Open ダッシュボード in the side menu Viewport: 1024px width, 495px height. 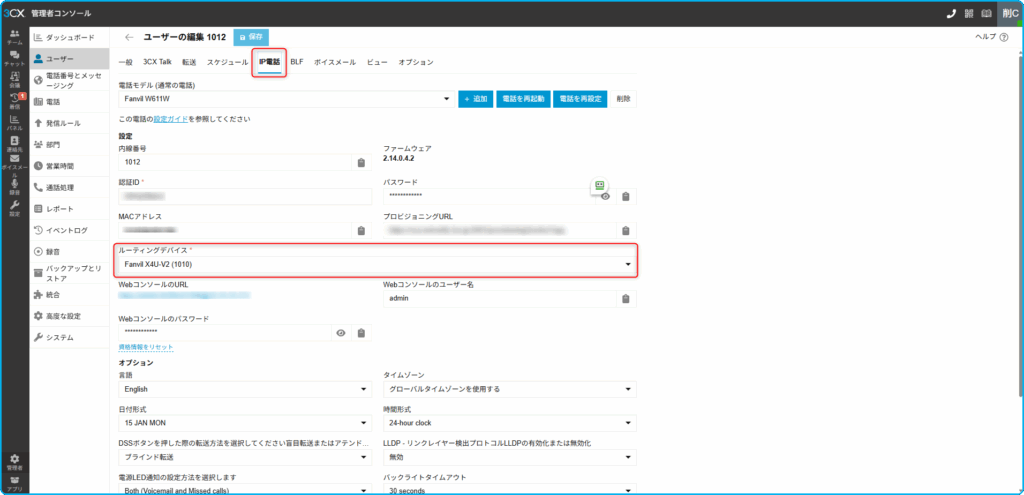pos(69,37)
